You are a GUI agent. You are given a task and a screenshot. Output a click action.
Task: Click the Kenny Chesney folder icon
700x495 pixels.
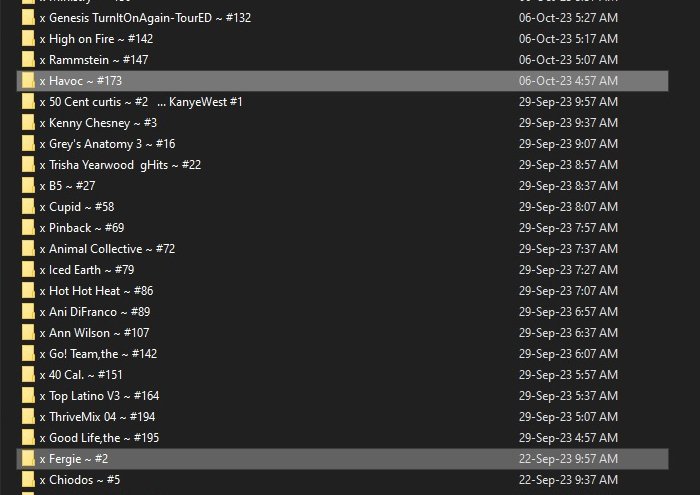point(28,123)
